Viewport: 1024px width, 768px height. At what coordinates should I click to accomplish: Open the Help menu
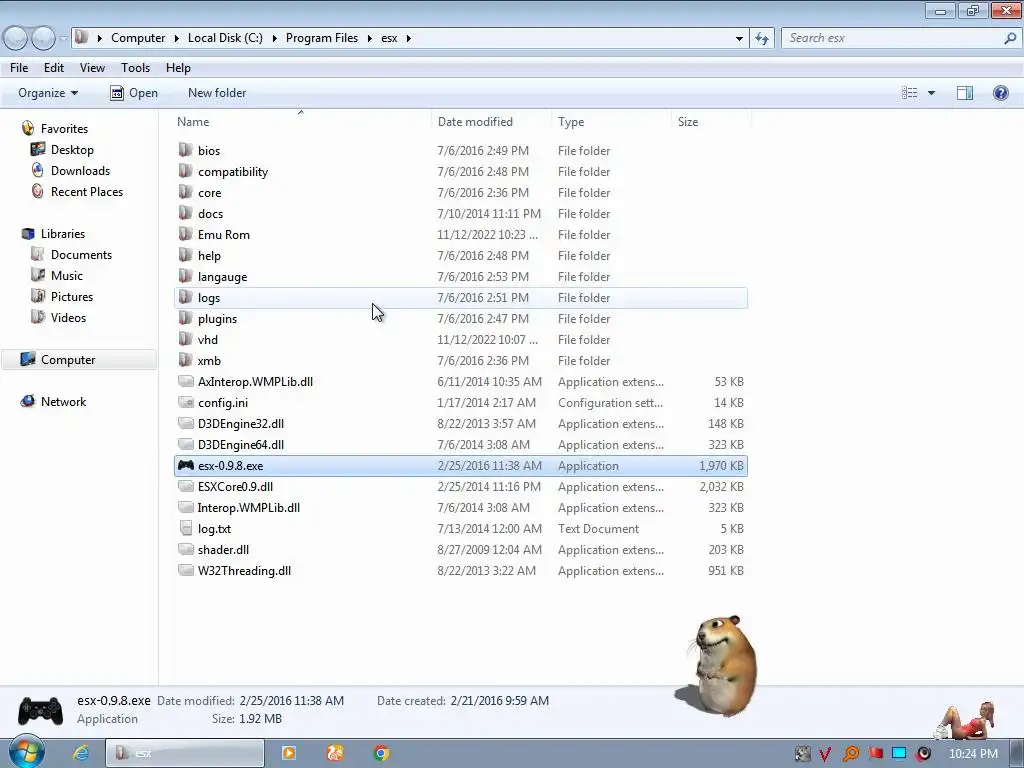coord(178,67)
